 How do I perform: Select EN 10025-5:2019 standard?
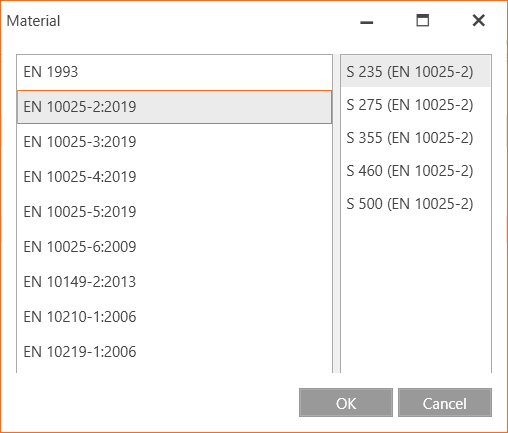pyautogui.click(x=174, y=212)
